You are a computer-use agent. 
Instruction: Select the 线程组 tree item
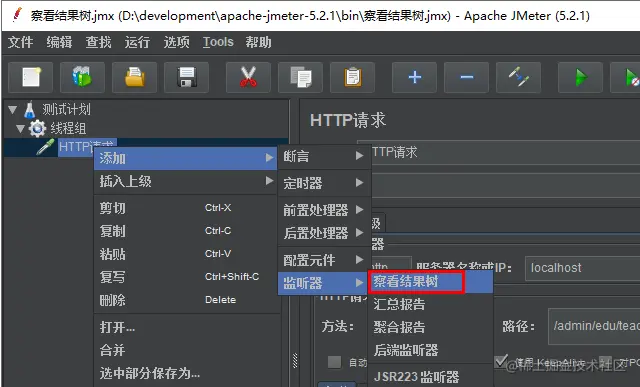[68, 129]
